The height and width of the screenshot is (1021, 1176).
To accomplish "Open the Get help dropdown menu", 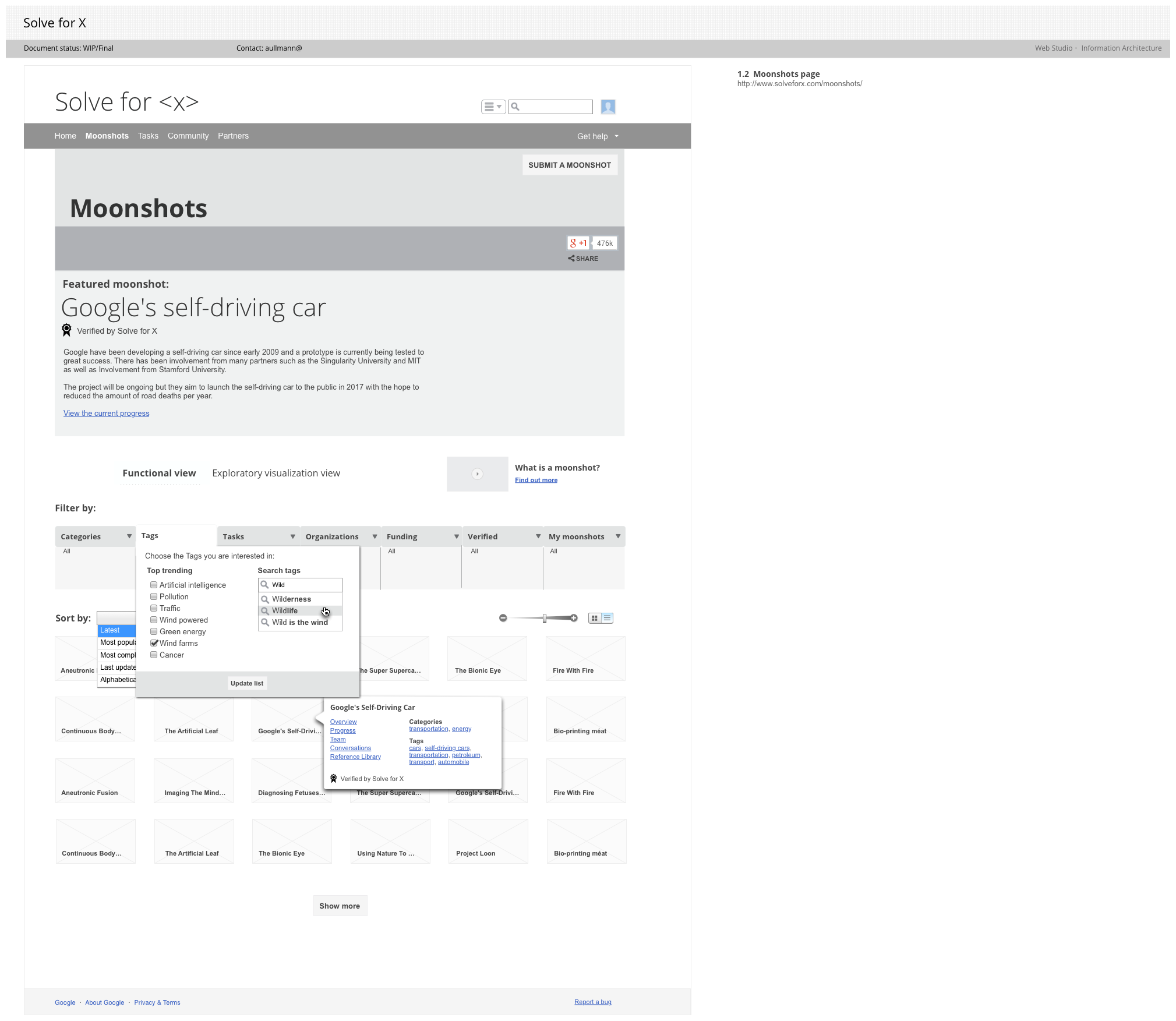I will pos(598,136).
